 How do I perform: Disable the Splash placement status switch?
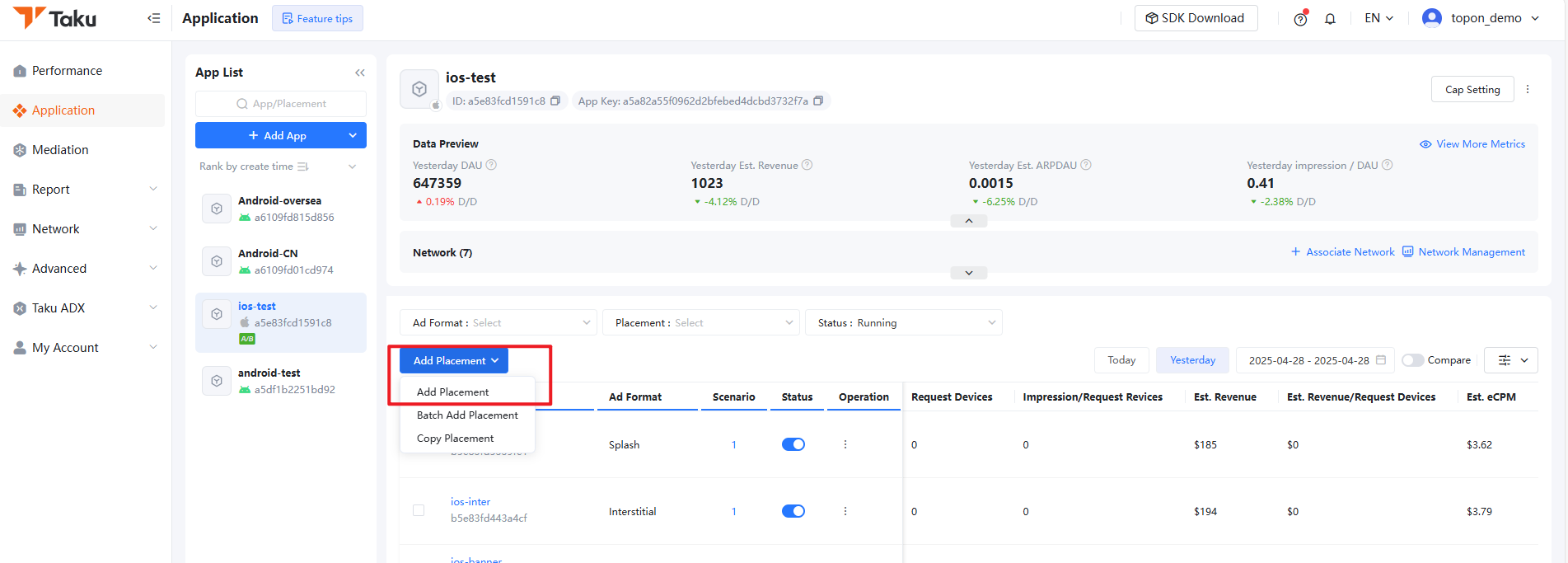(793, 444)
